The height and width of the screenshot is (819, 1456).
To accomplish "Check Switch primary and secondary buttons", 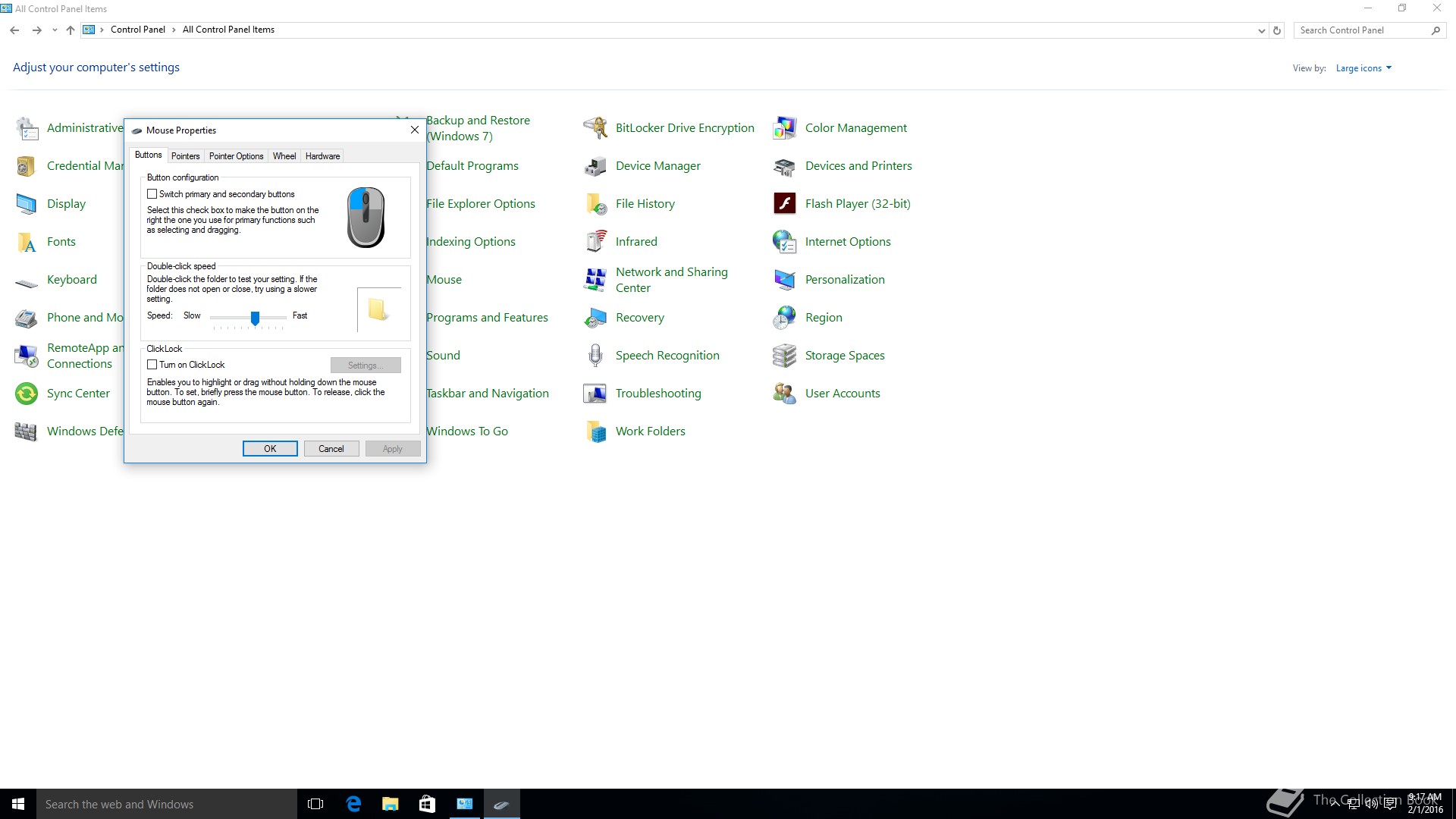I will pyautogui.click(x=152, y=194).
